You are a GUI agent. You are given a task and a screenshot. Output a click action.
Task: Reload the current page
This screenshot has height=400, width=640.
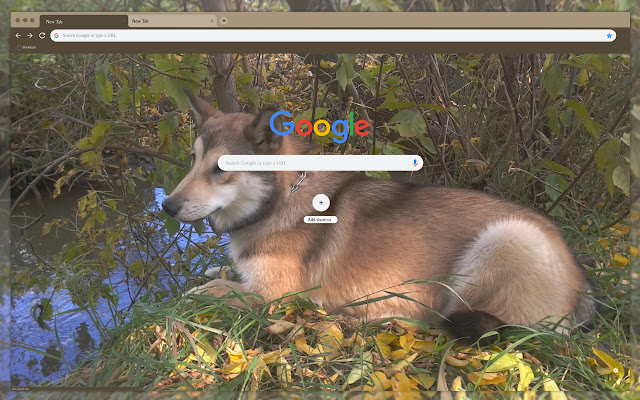click(x=42, y=36)
